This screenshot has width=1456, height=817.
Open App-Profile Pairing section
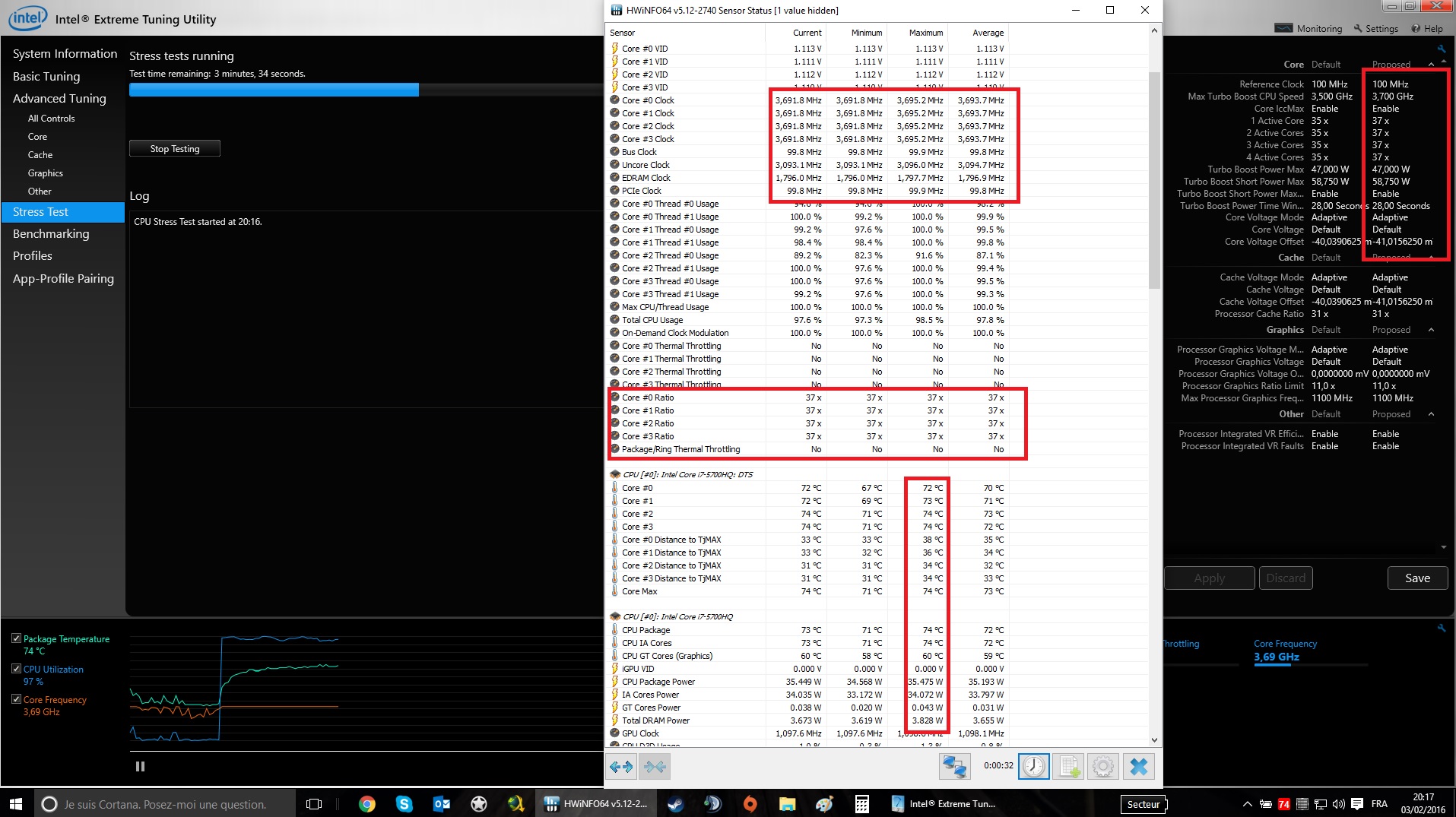click(x=63, y=279)
